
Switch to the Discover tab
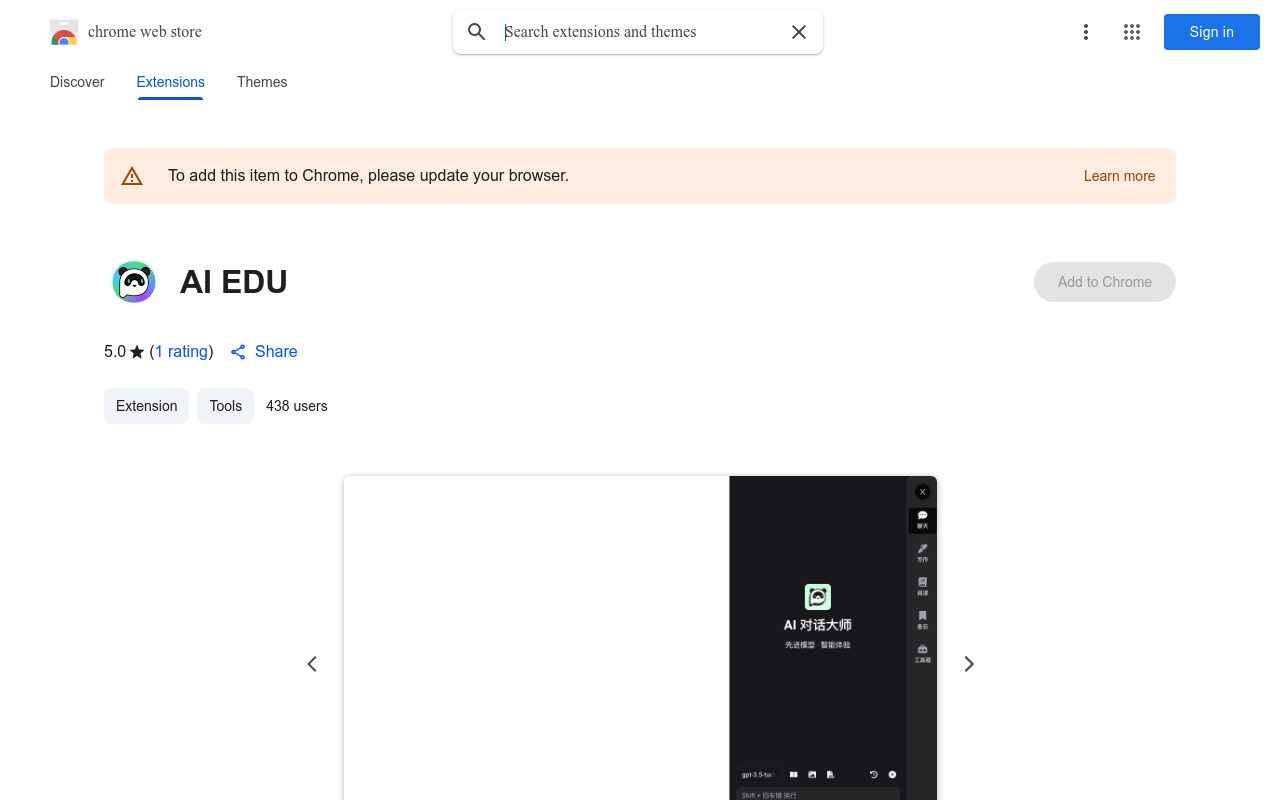coord(77,82)
